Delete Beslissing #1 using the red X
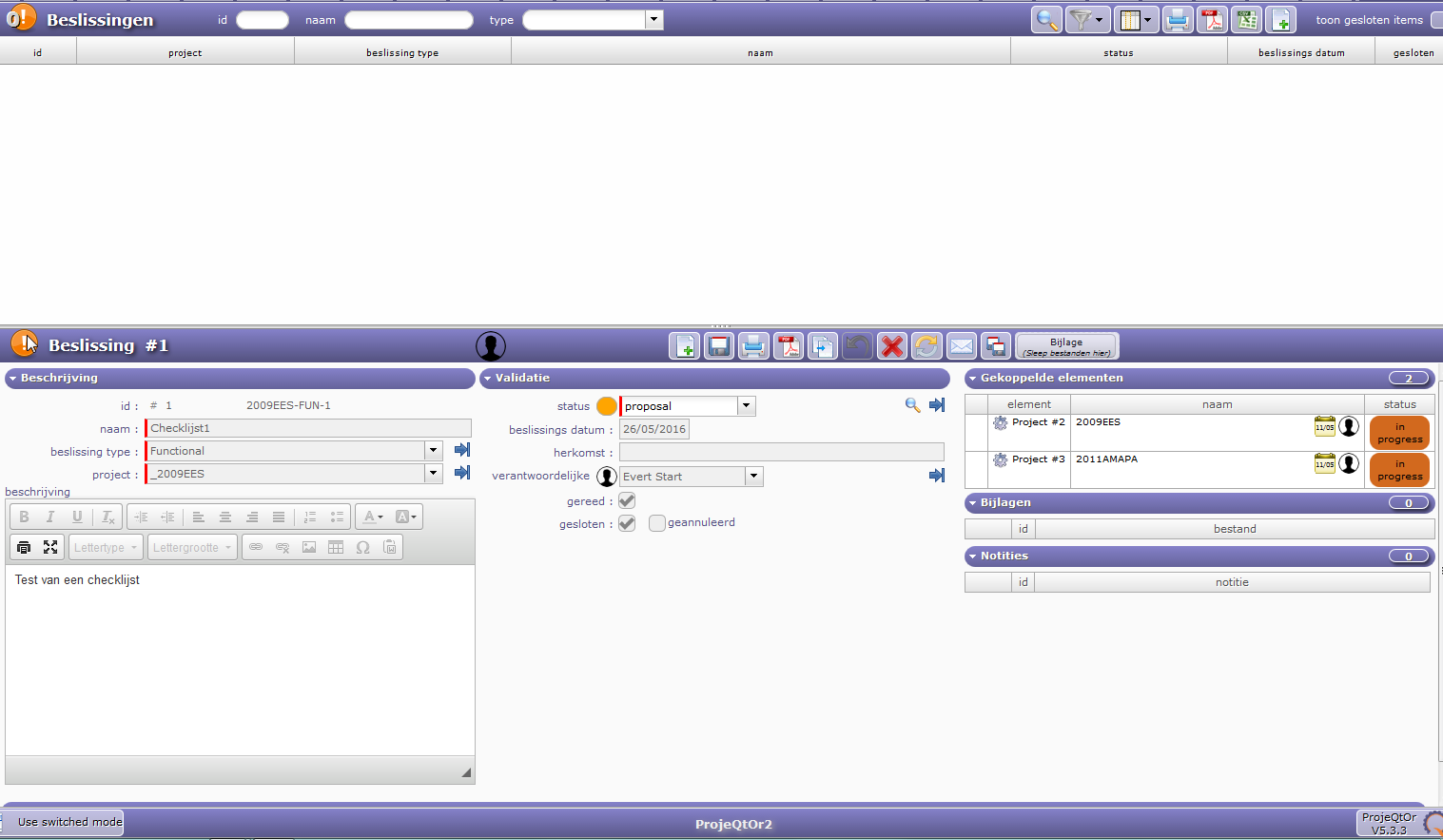Screen dimensions: 1443x840 [891, 346]
